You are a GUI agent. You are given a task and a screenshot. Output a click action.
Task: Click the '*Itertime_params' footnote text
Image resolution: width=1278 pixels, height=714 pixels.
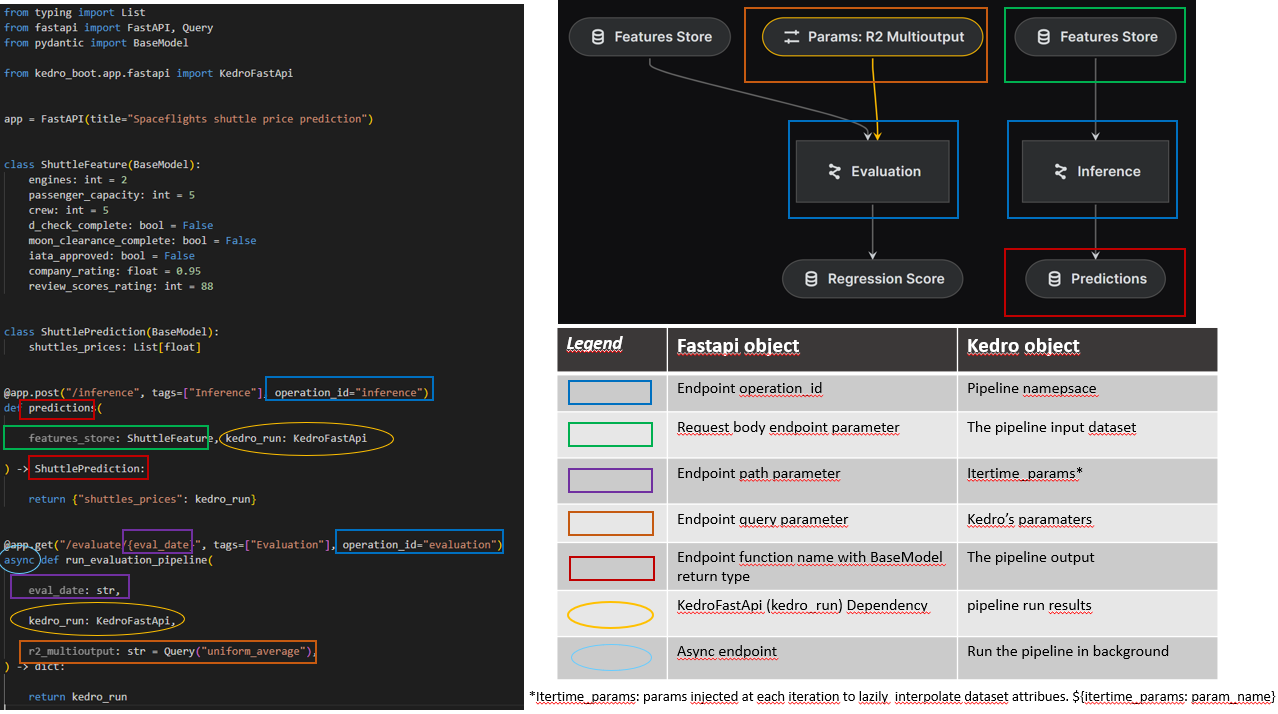pos(902,695)
